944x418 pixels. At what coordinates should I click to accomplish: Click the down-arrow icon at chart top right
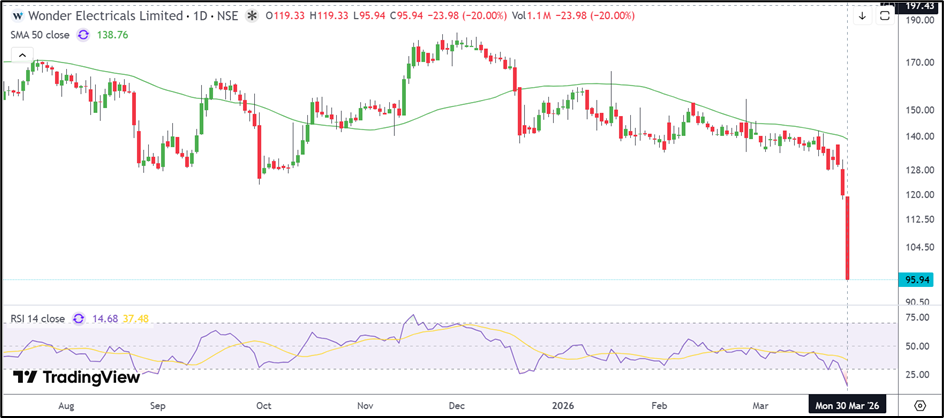coord(862,15)
